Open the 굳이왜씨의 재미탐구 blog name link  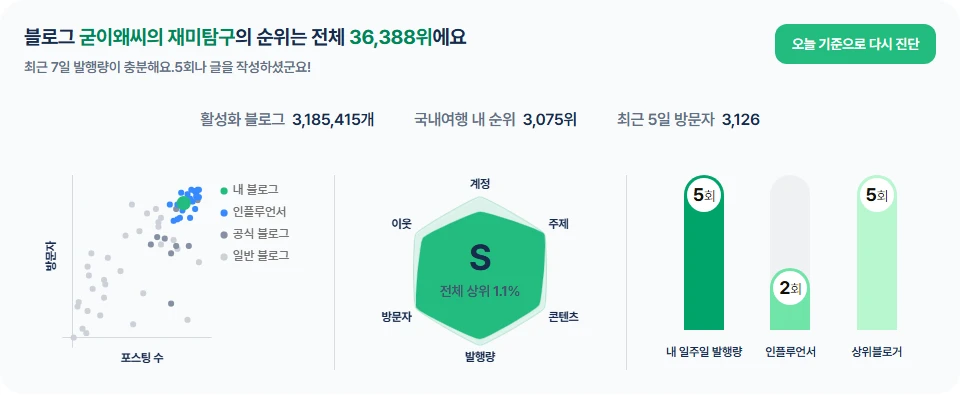click(x=157, y=37)
